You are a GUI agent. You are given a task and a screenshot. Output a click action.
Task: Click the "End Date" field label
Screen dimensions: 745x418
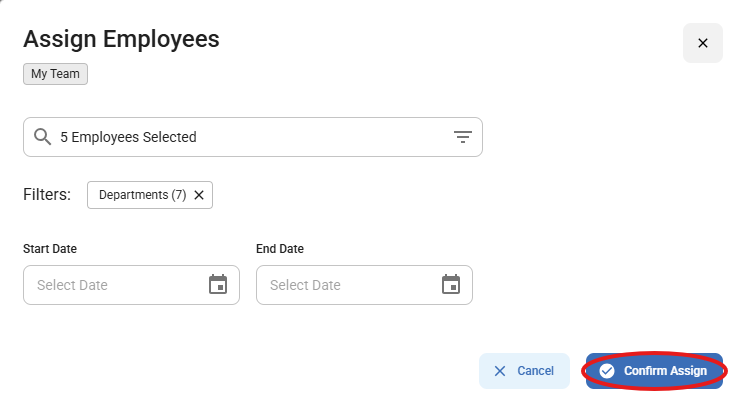[280, 249]
